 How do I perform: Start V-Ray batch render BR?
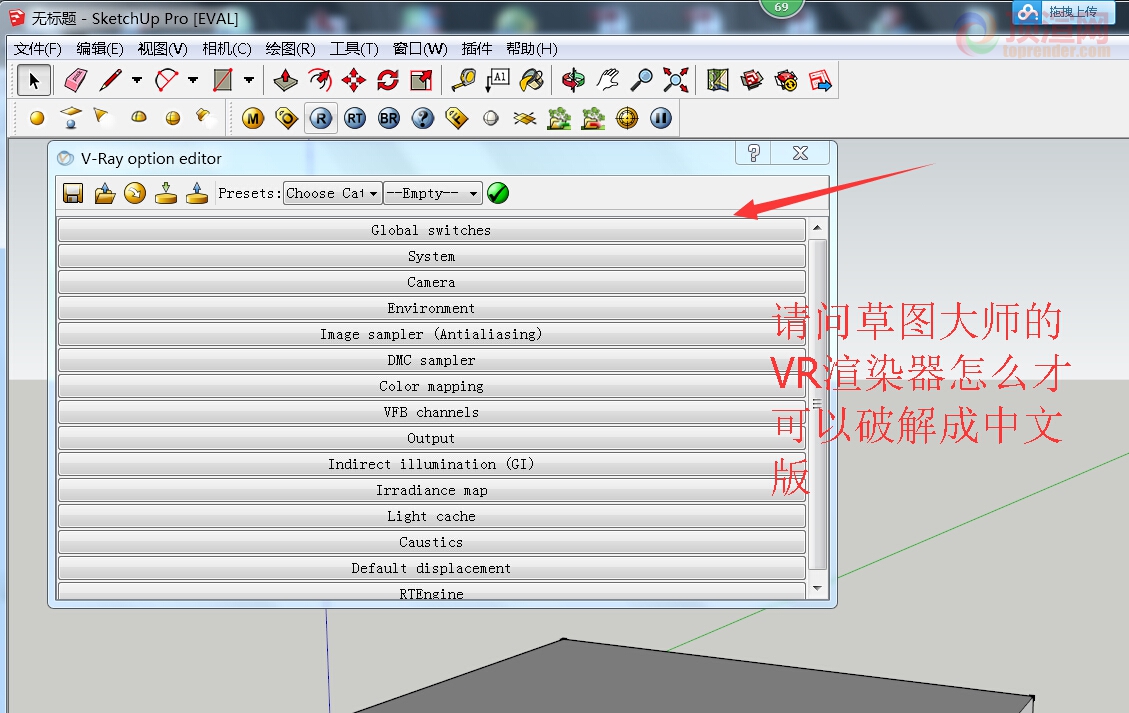click(x=389, y=118)
